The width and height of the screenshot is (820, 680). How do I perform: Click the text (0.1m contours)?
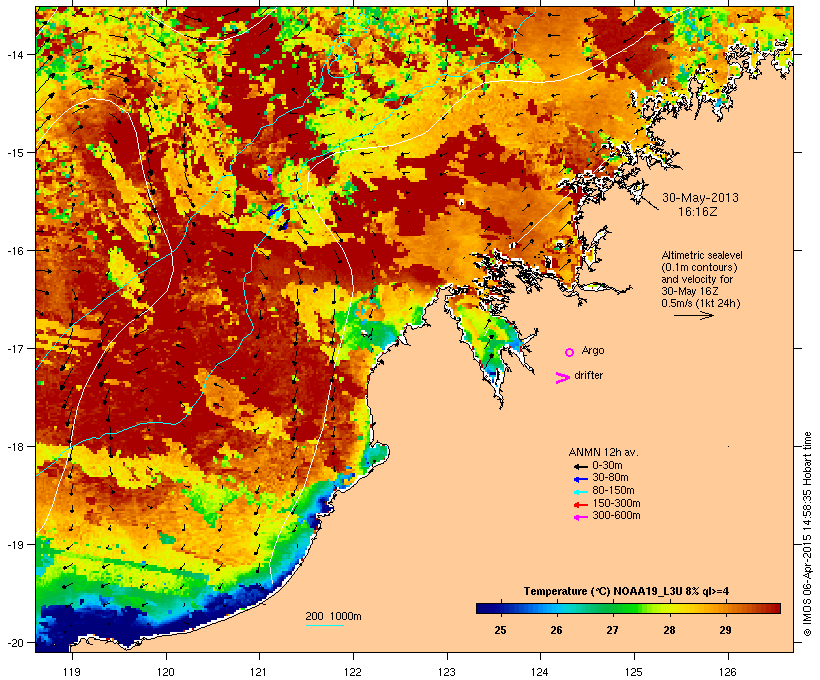coord(699,267)
